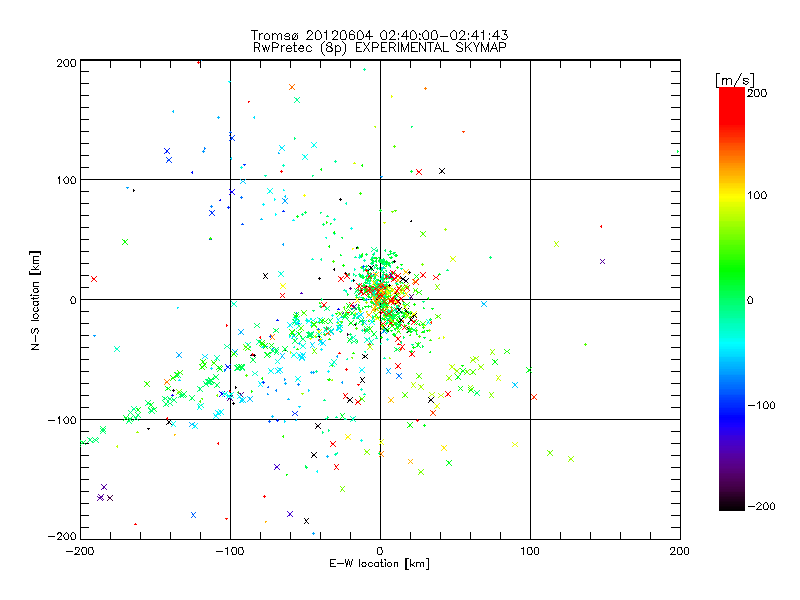Click the E-W axis tick label '0'

[x=380, y=551]
